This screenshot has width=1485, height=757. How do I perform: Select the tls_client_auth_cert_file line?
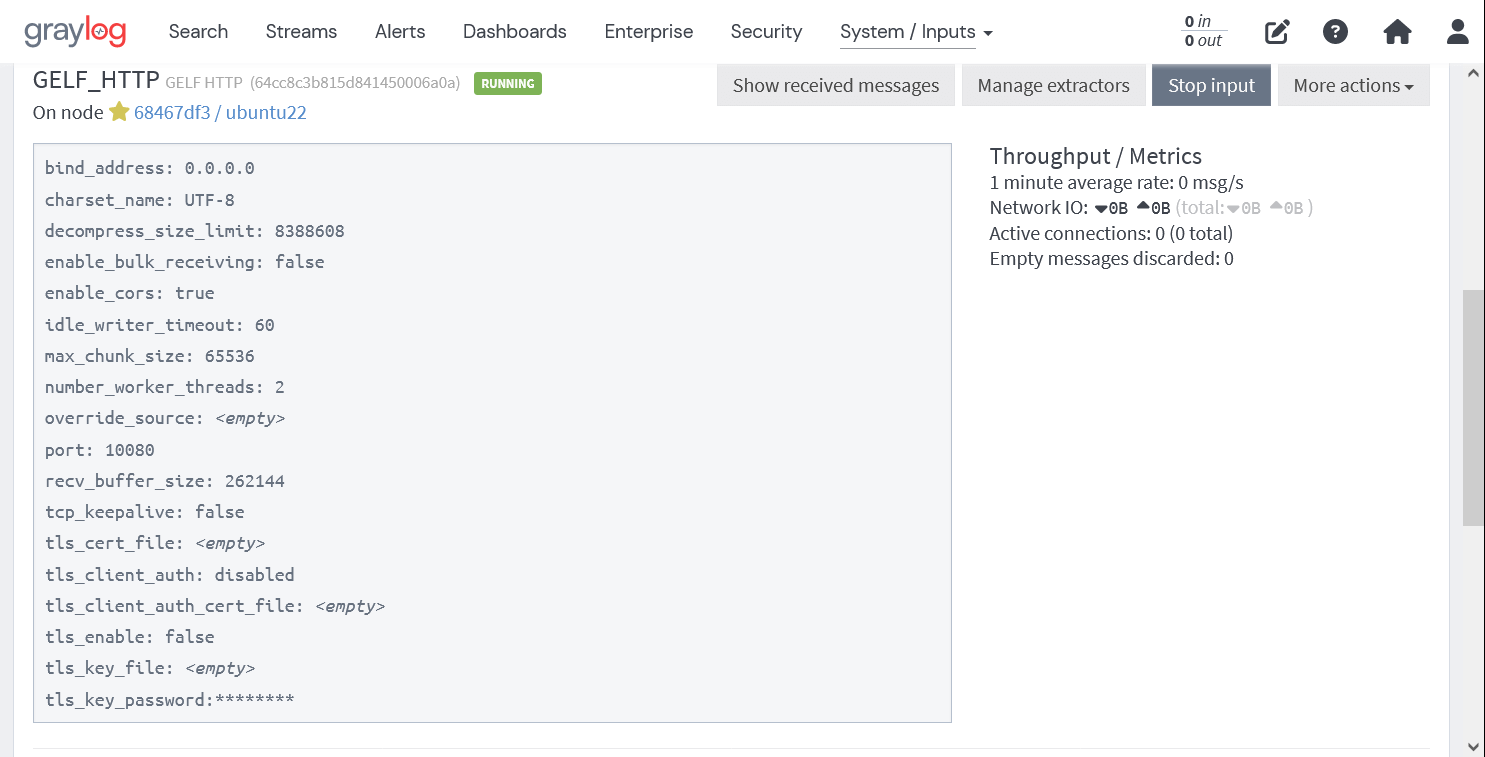tap(215, 606)
